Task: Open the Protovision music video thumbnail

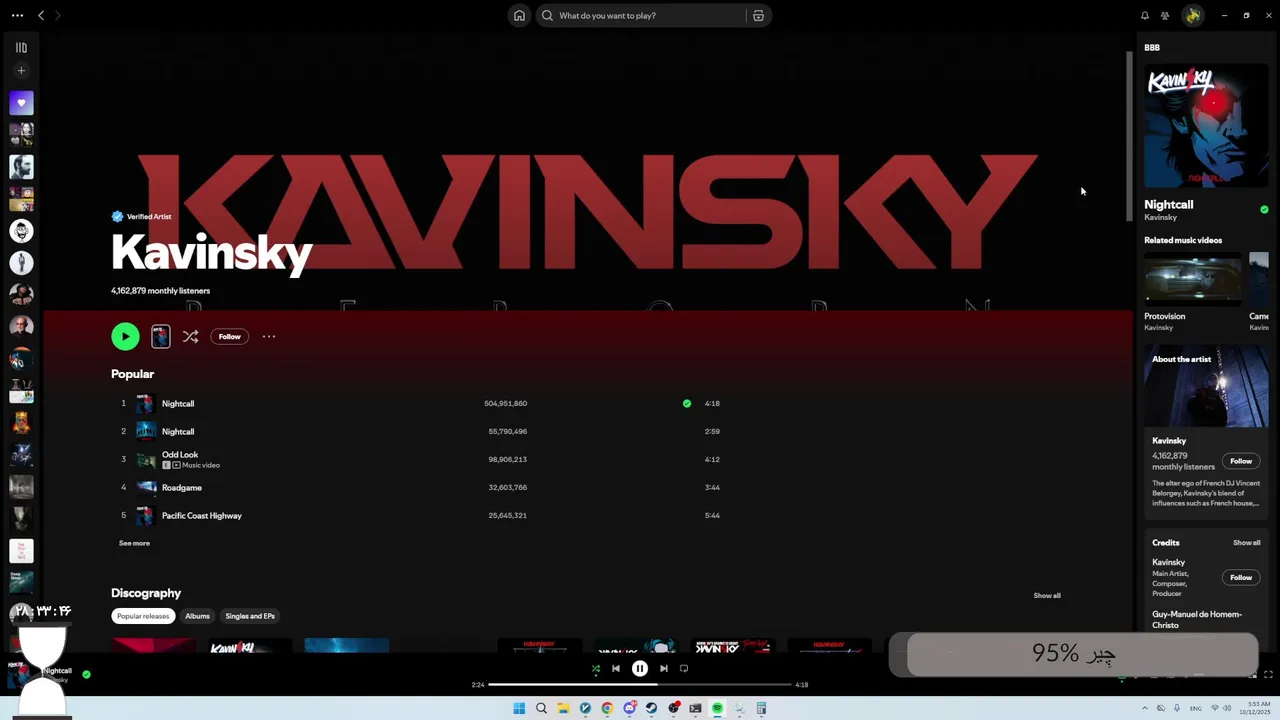Action: pyautogui.click(x=1192, y=279)
